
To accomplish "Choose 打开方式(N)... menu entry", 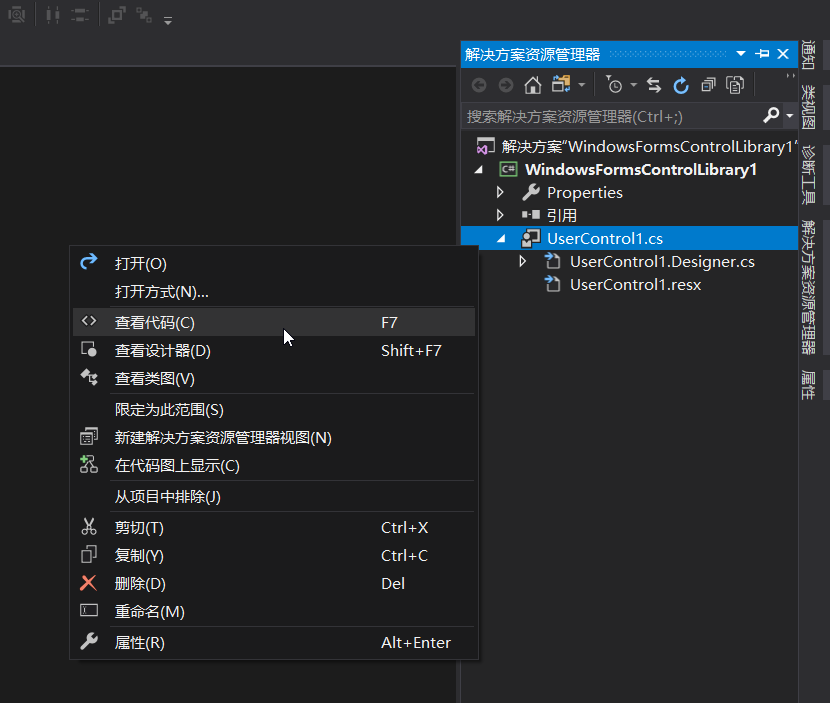I will click(x=274, y=292).
